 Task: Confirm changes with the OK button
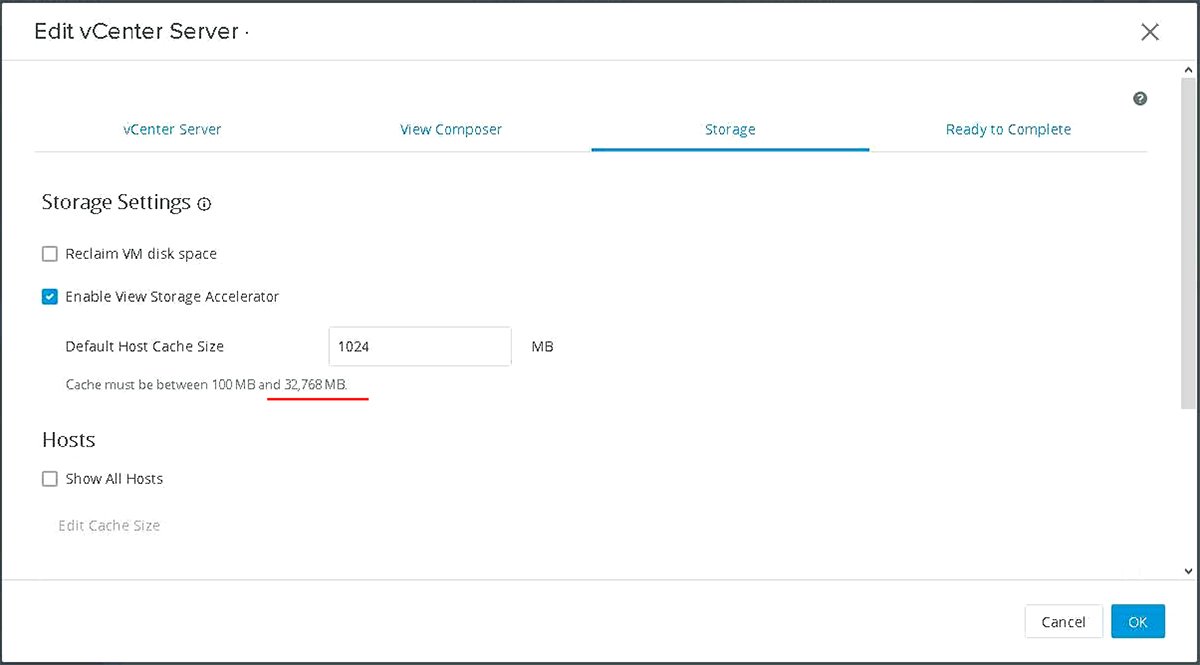(x=1138, y=621)
